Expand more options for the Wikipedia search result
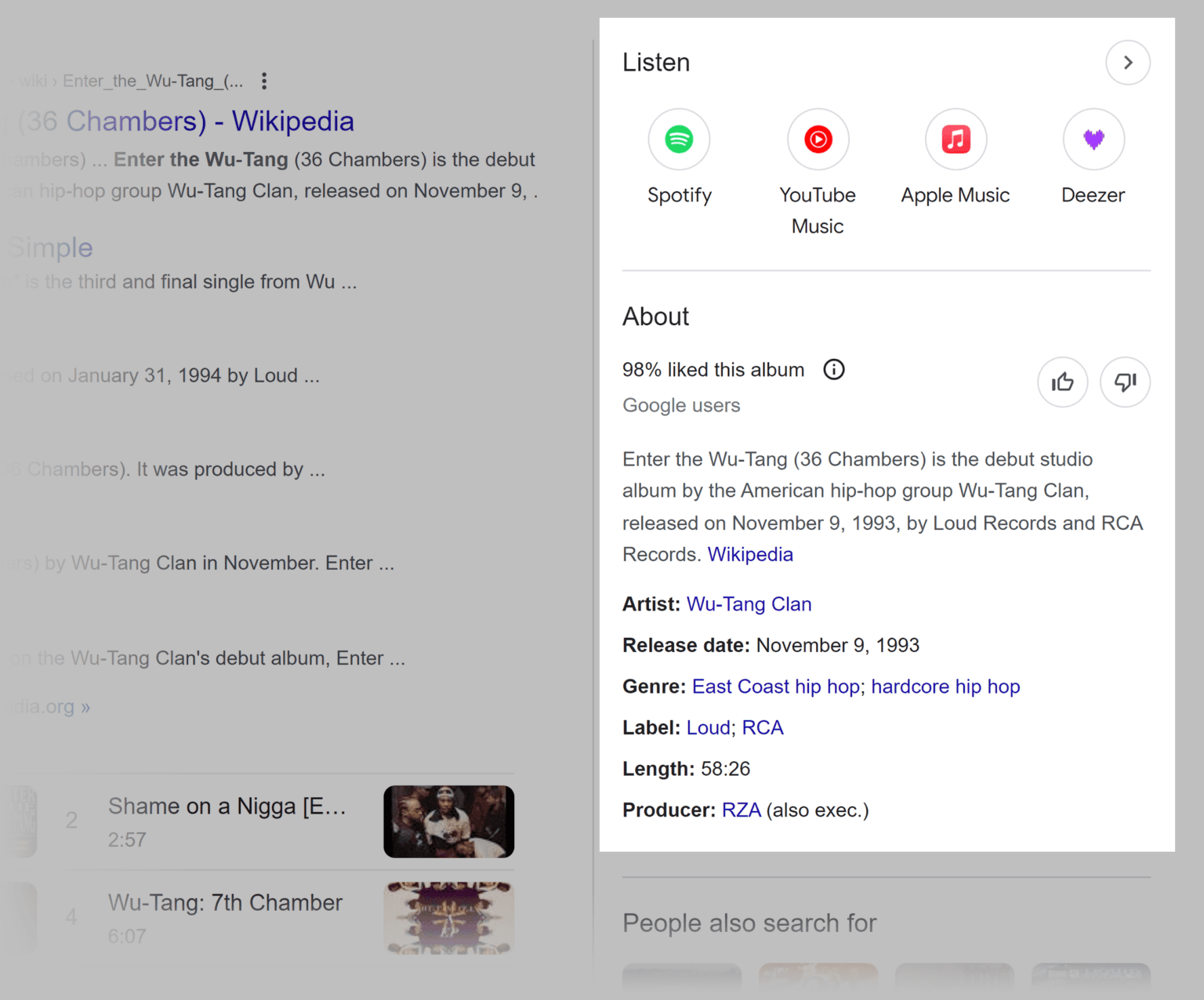Viewport: 1204px width, 1000px height. [264, 81]
